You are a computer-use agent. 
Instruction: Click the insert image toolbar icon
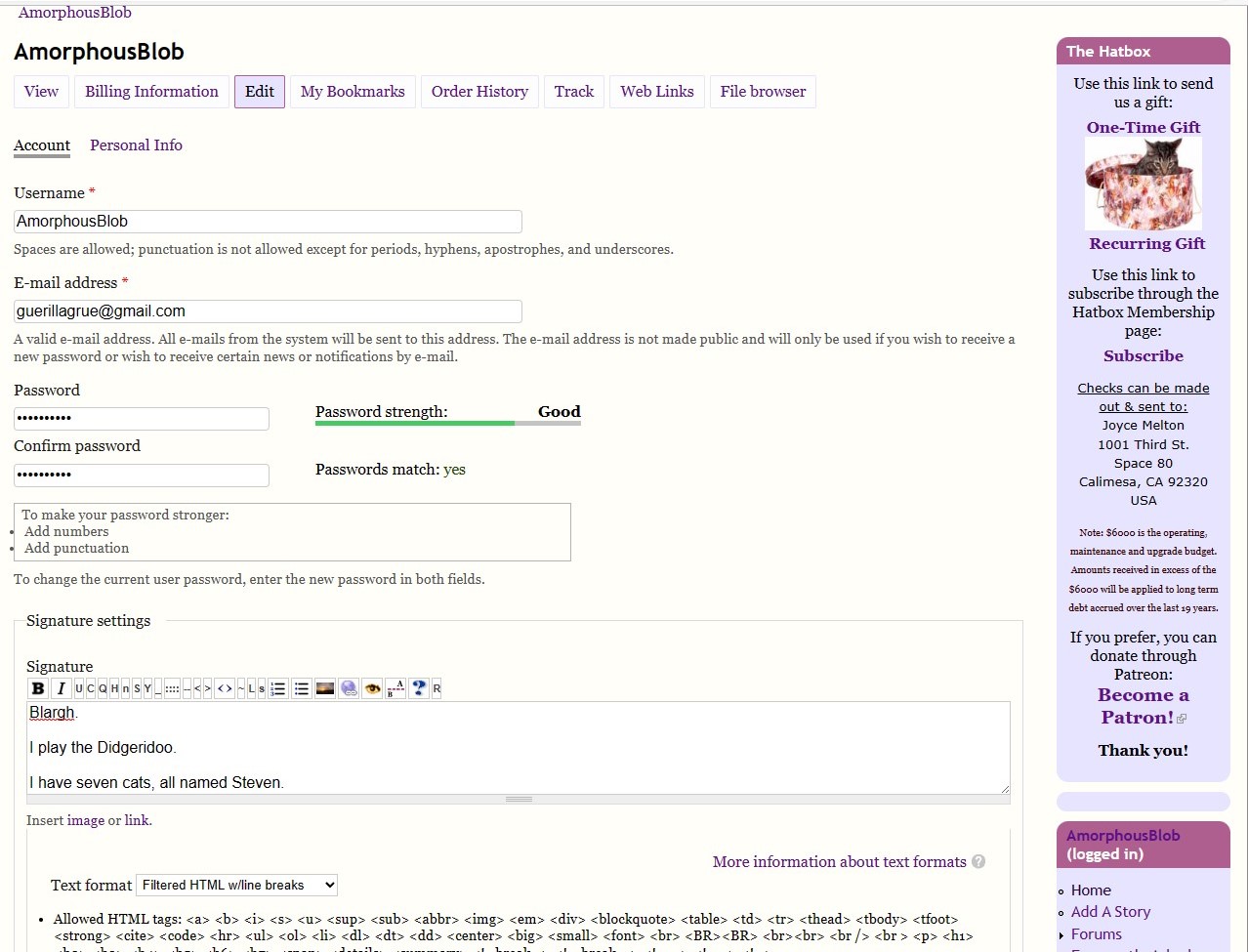(325, 688)
